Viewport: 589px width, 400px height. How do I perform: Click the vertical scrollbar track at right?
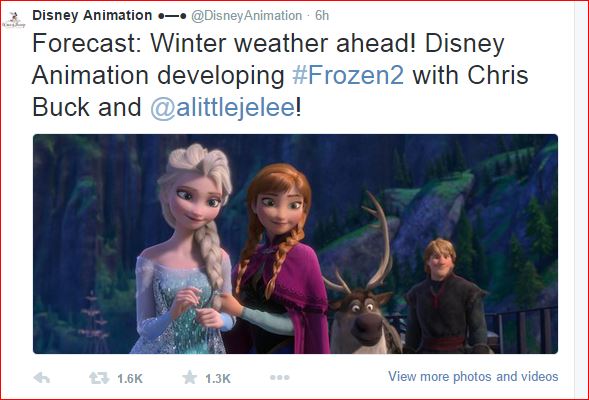pyautogui.click(x=581, y=200)
